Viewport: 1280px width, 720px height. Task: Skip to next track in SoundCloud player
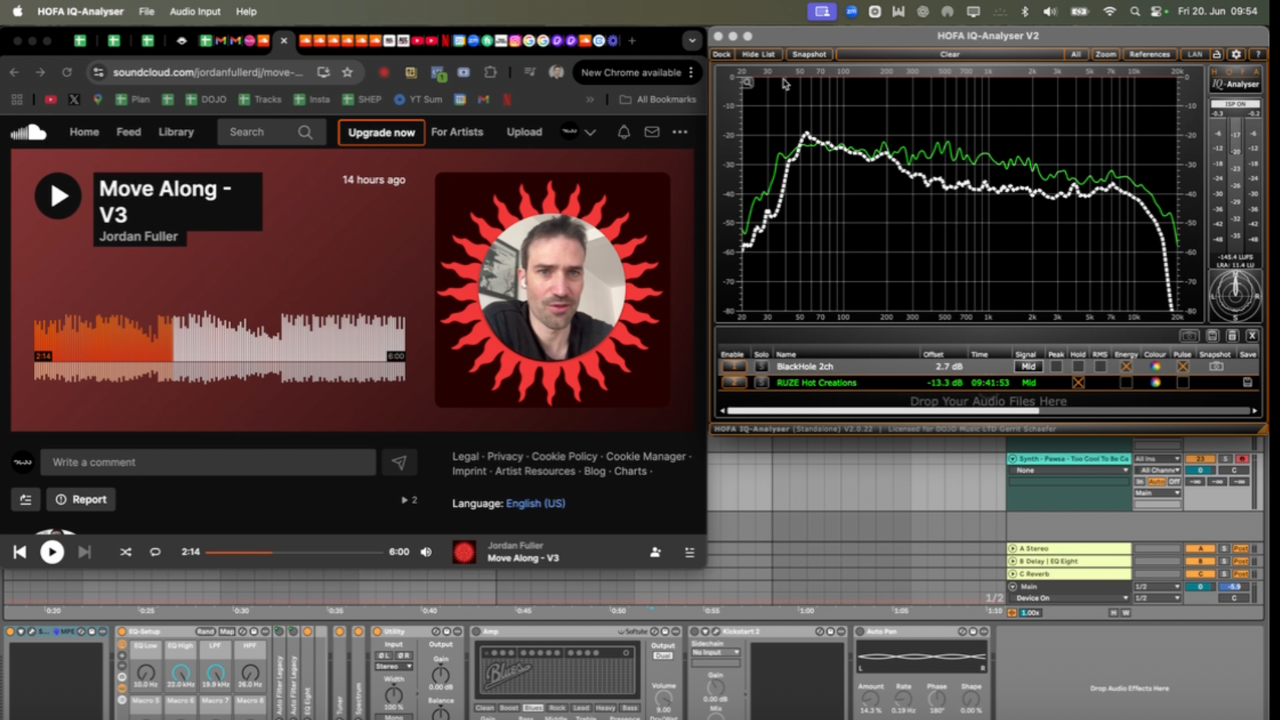(x=85, y=552)
